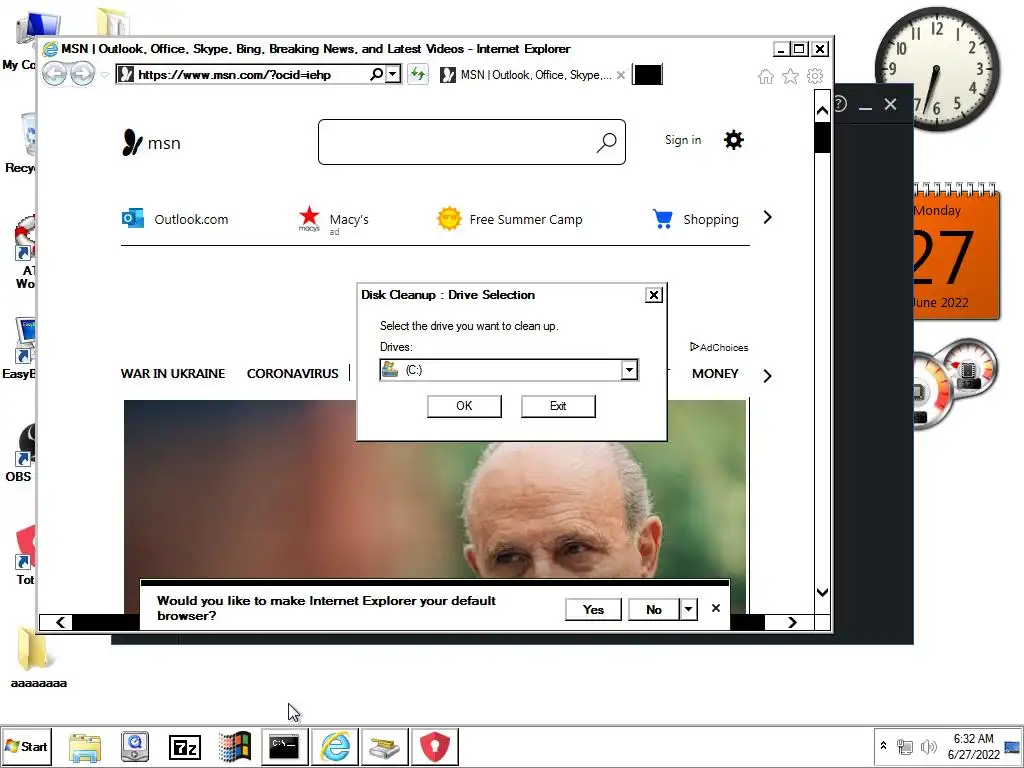
Task: Open the No button dropdown arrow
Action: tap(688, 609)
